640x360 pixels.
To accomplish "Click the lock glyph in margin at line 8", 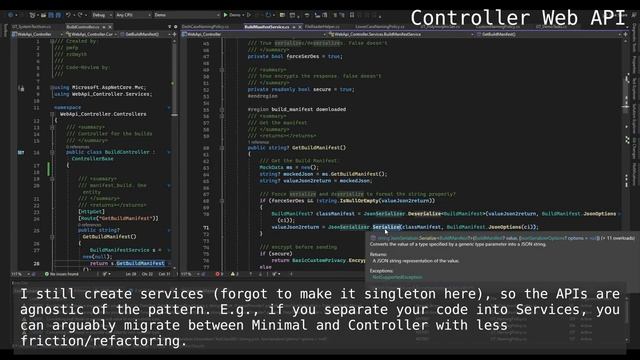I will 21,88.
